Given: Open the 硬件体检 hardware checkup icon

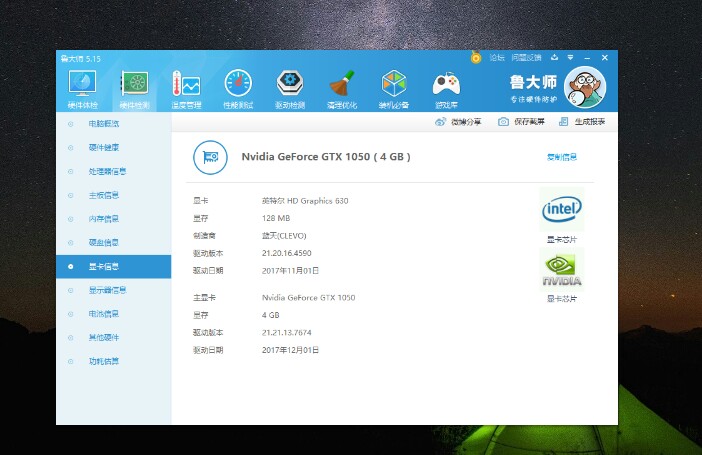Looking at the screenshot, I should tap(82, 90).
